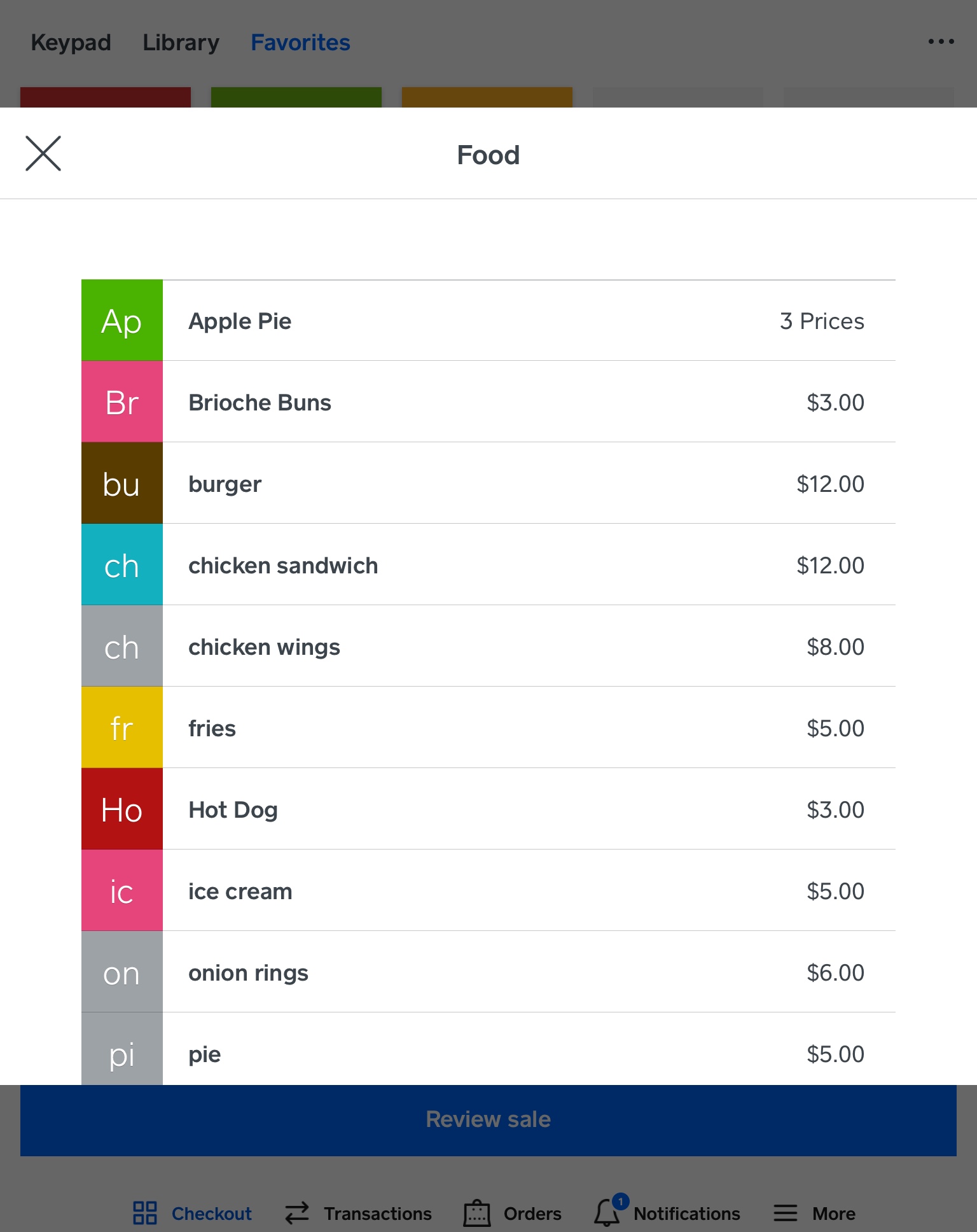Go to Transactions in bottom bar

pyautogui.click(x=359, y=1213)
